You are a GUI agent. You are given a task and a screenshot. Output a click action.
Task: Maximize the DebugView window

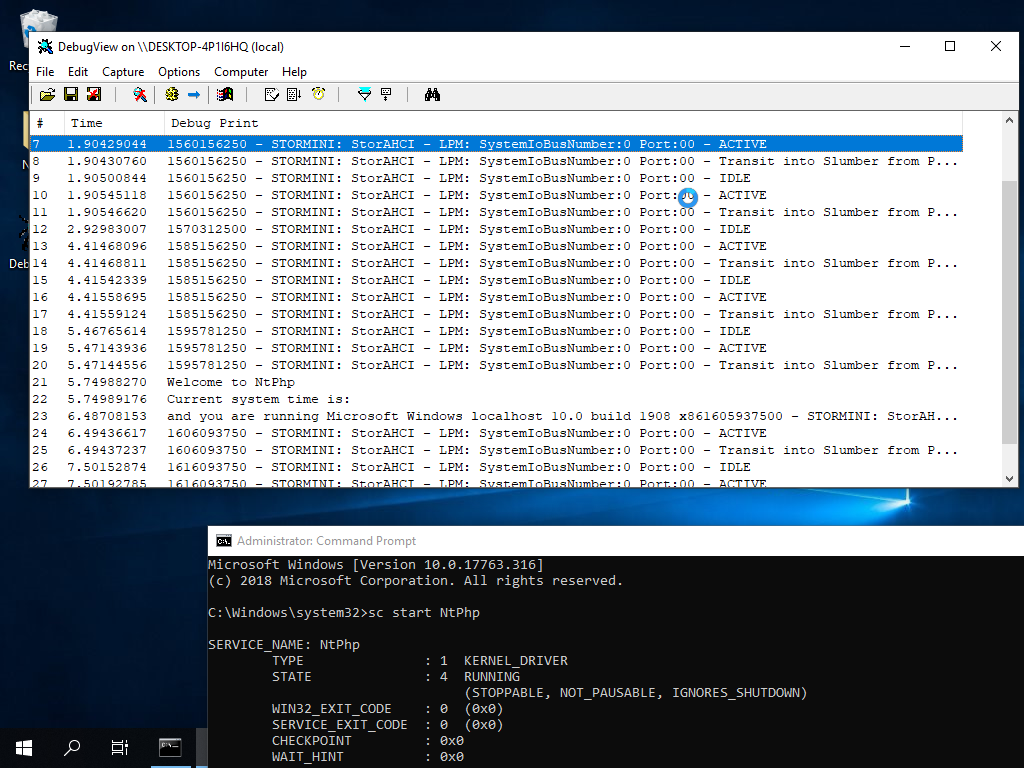click(950, 46)
